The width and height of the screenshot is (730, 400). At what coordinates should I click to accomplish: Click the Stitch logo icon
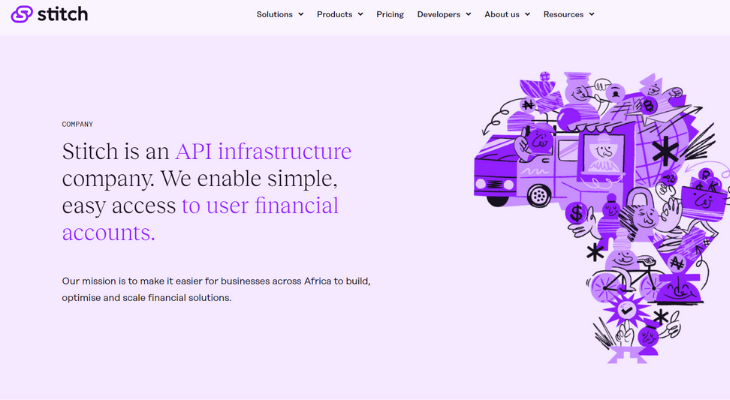click(21, 14)
